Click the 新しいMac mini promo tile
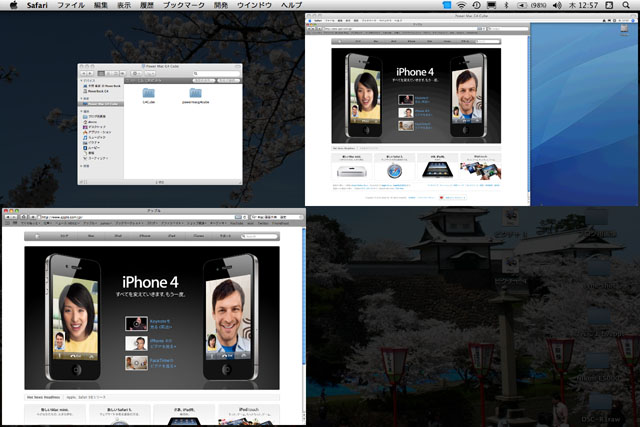640x427 pixels. click(55, 414)
